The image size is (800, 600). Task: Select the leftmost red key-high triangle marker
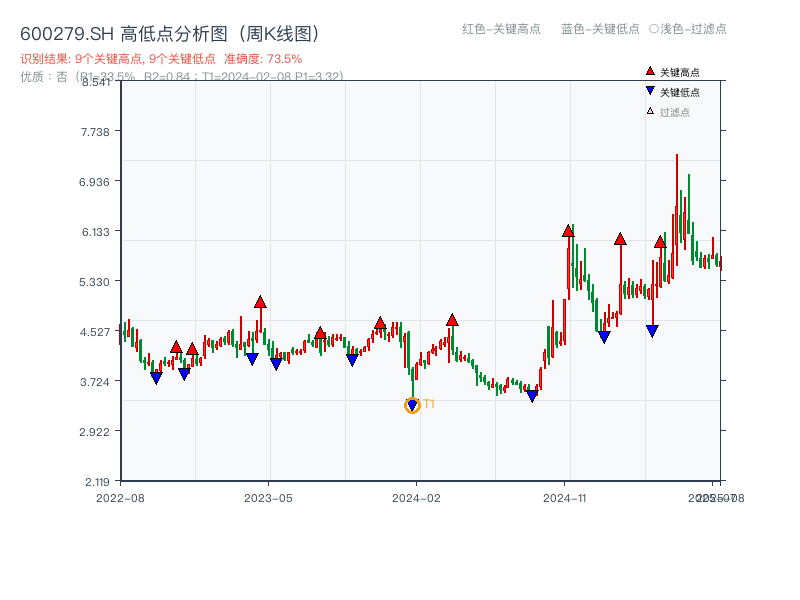coord(176,347)
